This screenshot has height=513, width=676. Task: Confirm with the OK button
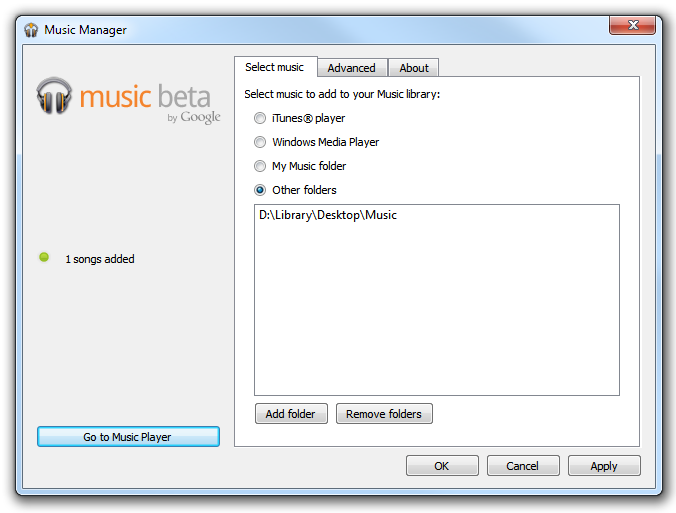(442, 466)
